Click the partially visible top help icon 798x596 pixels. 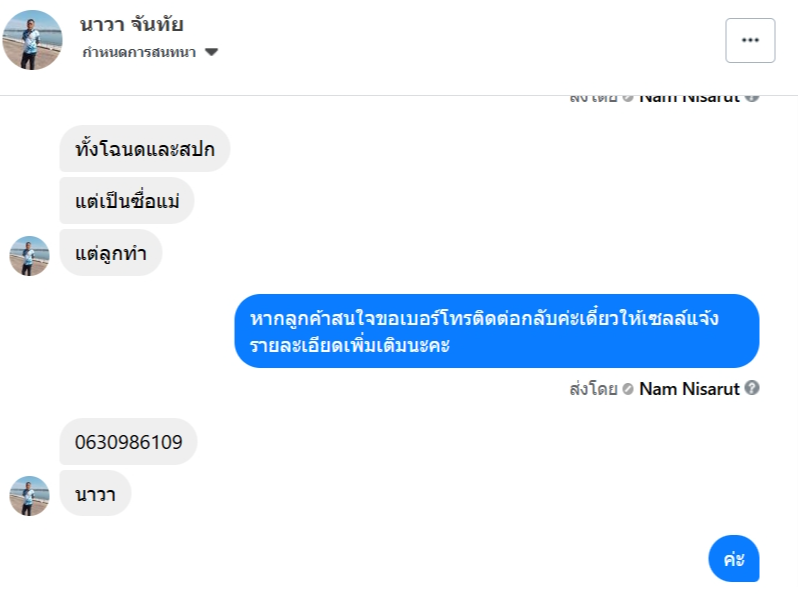tap(752, 98)
